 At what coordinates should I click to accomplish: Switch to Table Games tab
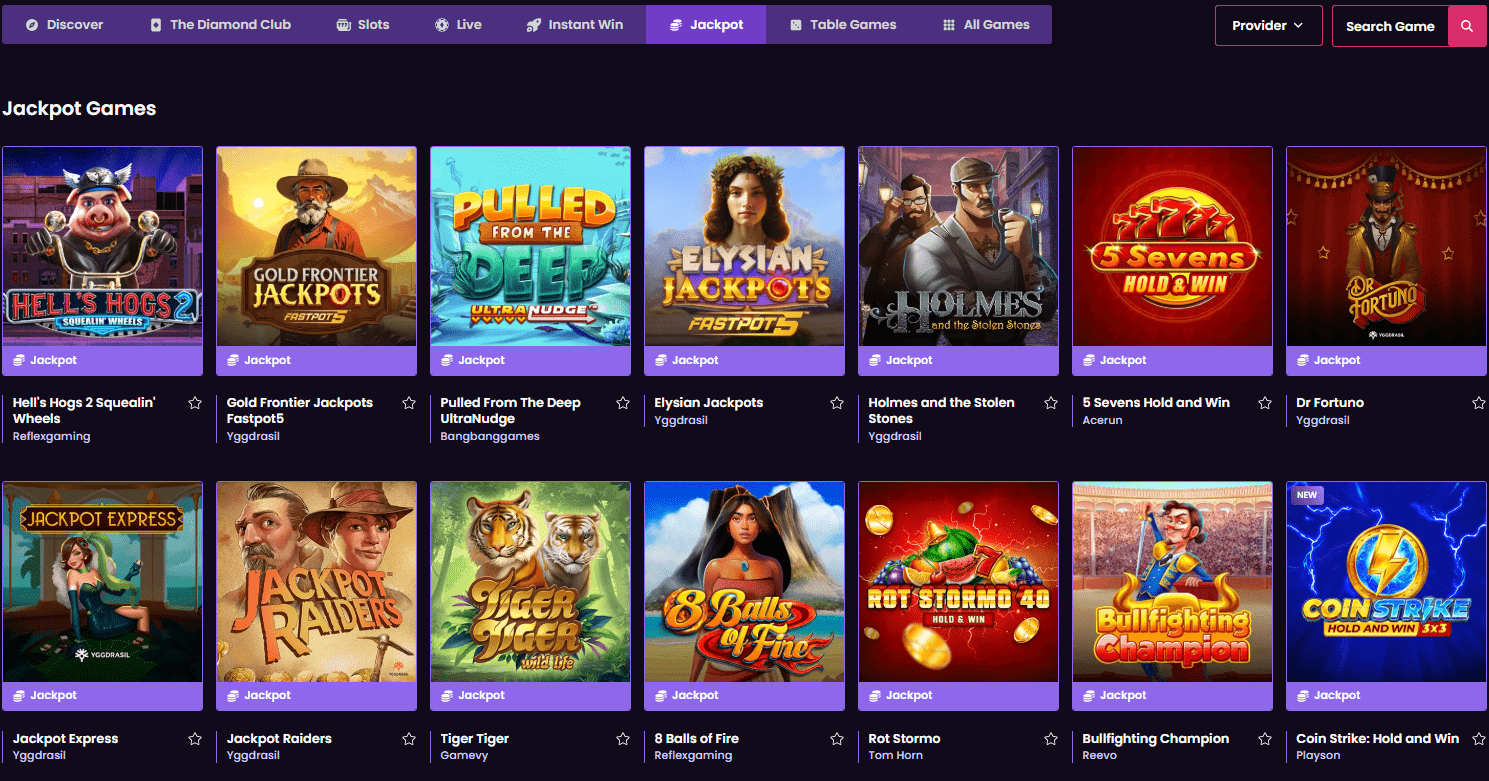[842, 25]
